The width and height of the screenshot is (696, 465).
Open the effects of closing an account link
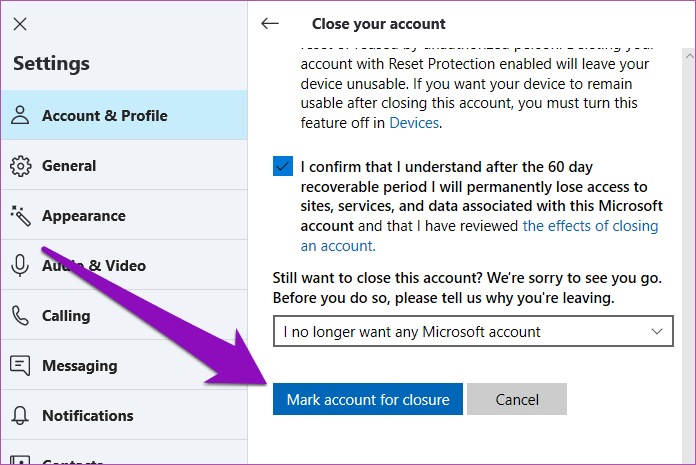click(479, 236)
